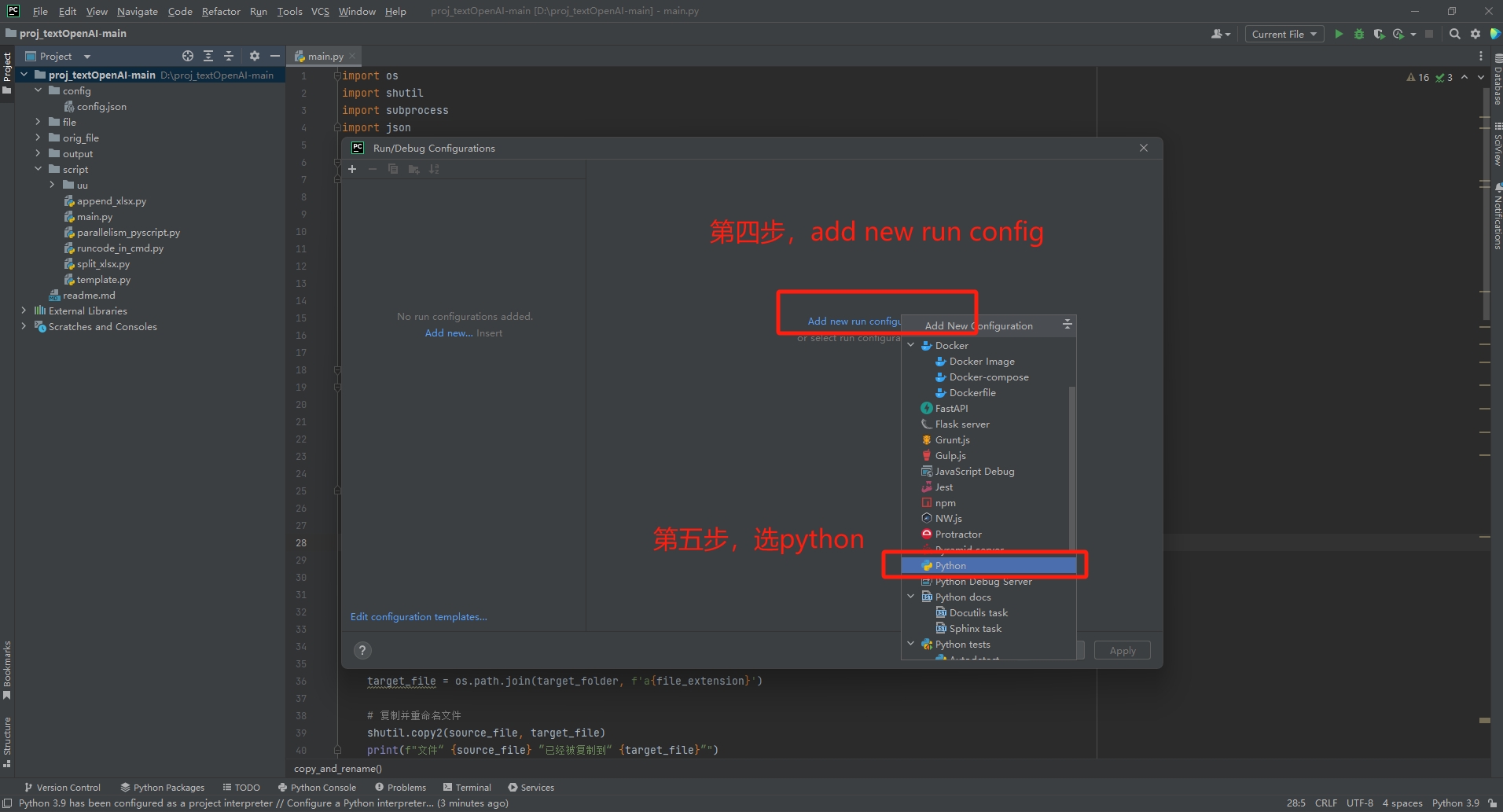Collapse the config folder

(x=38, y=90)
